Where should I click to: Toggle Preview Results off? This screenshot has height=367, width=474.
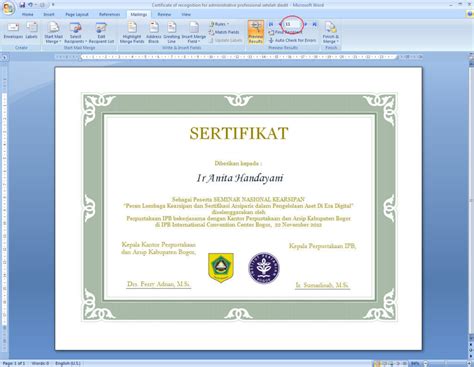[256, 32]
